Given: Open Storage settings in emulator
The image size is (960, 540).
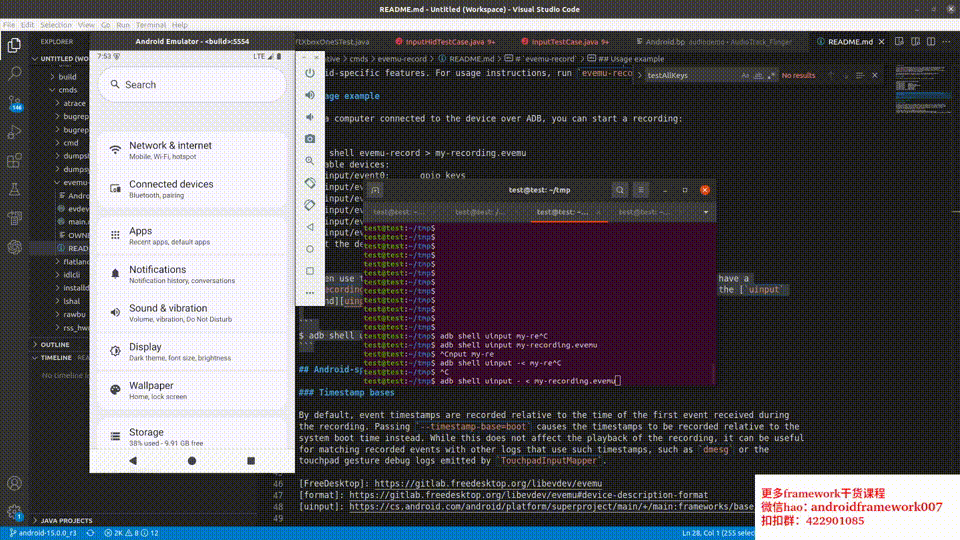Looking at the screenshot, I should coord(192,437).
